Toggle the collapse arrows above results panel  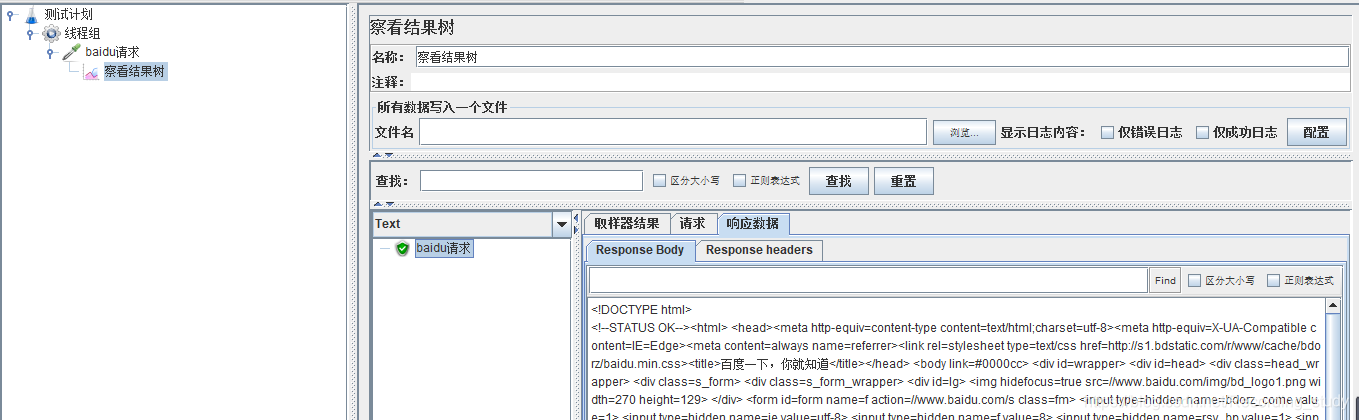(x=383, y=204)
